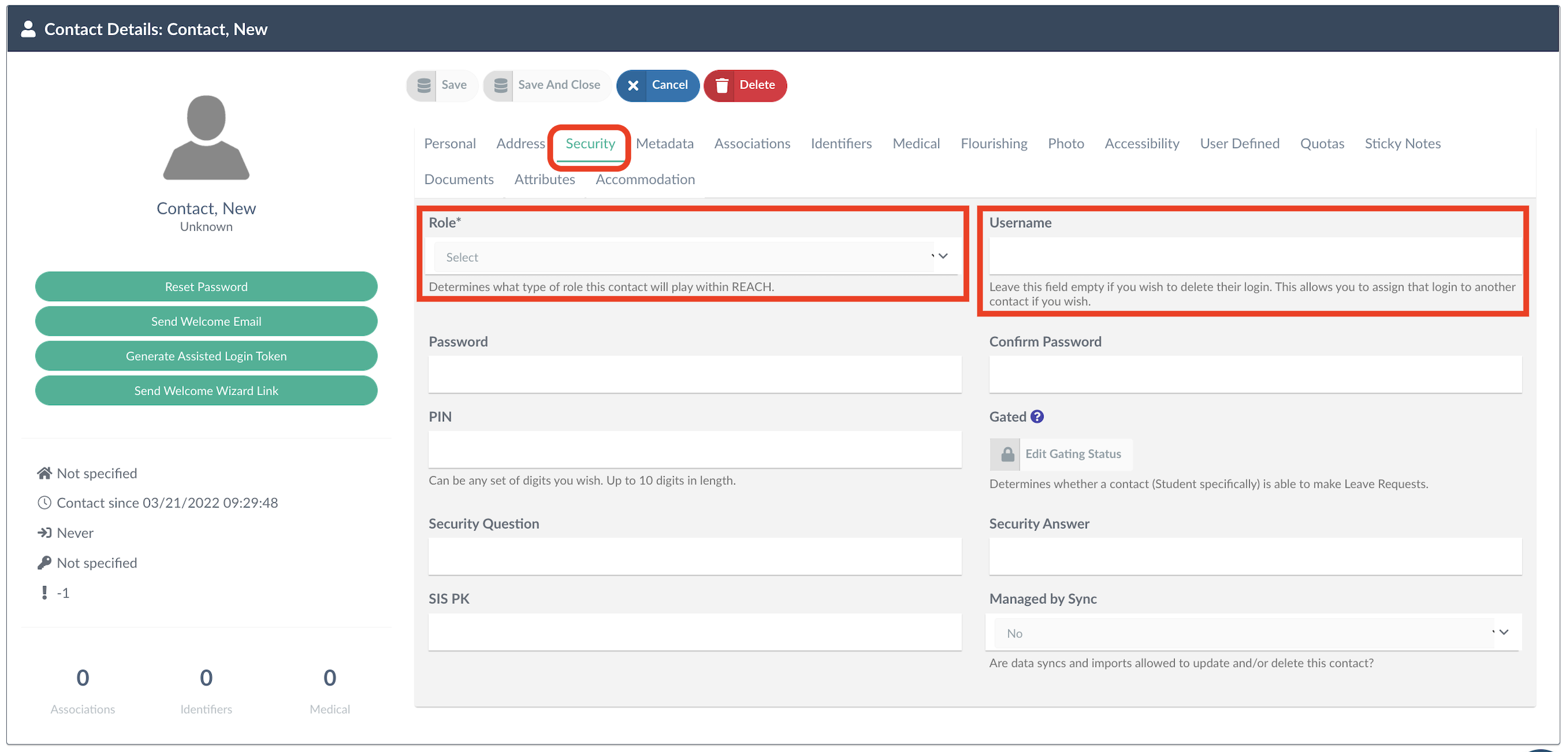Click the key icon beside Not specified
The image size is (1568, 752).
click(44, 563)
